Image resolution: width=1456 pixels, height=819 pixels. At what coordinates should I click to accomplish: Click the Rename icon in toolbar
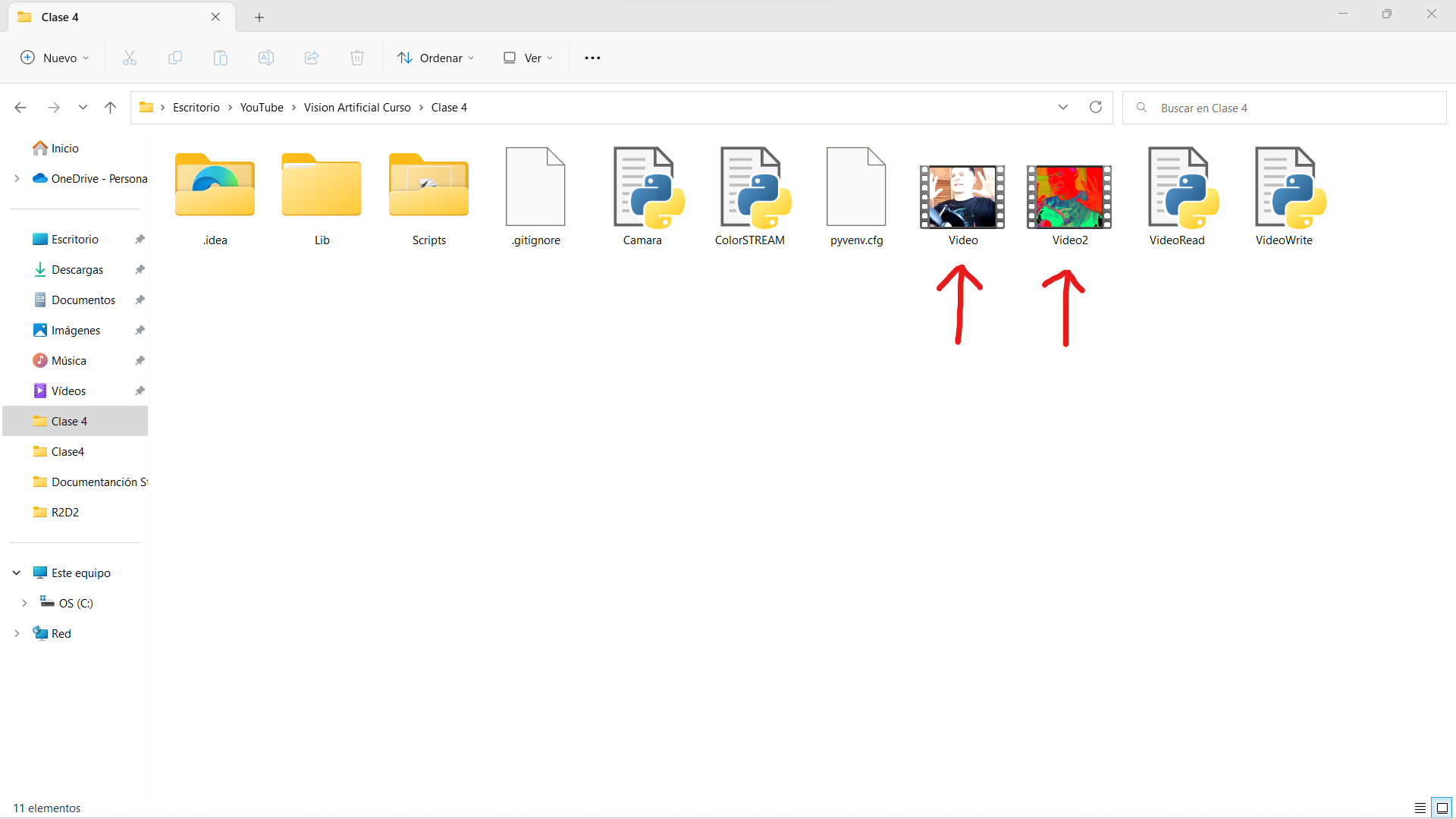coord(266,58)
